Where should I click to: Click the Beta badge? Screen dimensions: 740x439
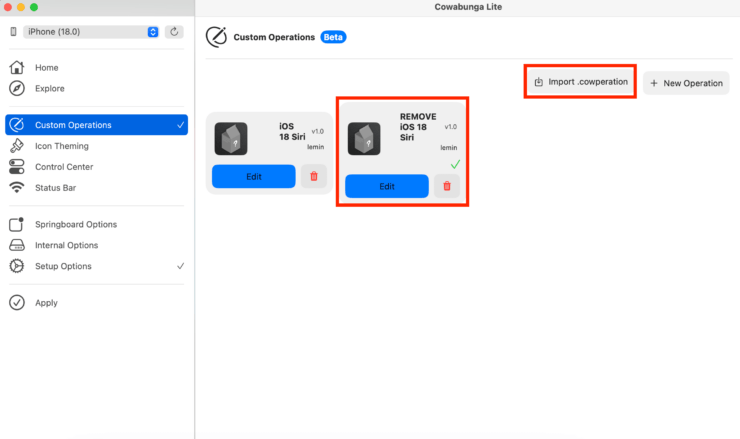(333, 37)
